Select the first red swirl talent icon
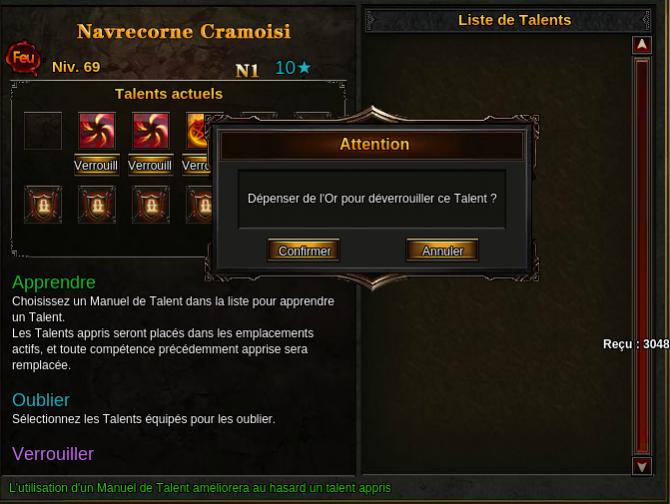 coord(97,131)
